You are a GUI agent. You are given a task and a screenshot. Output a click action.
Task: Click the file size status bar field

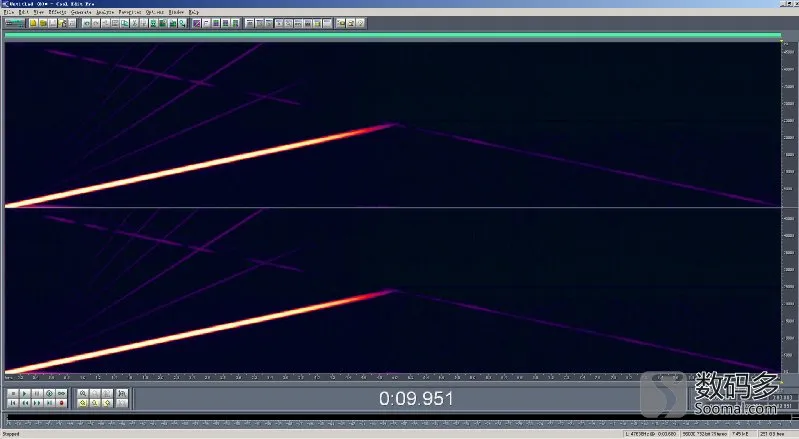coord(743,434)
